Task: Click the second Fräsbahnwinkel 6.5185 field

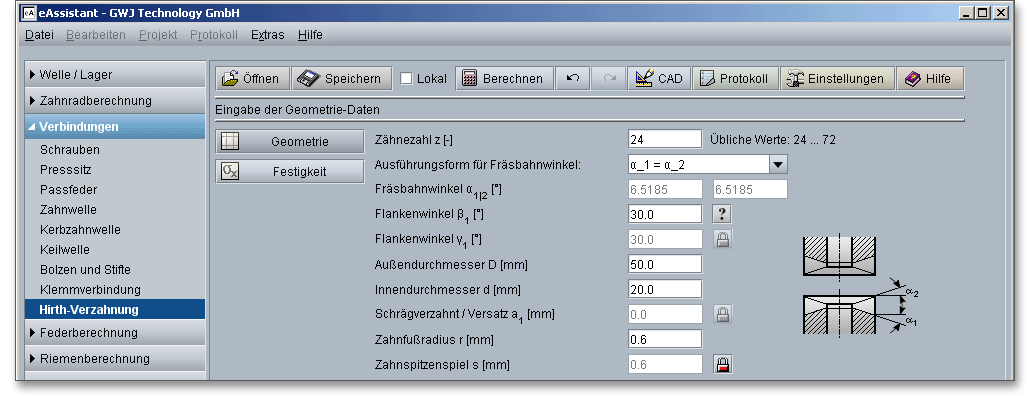Action: (x=750, y=189)
